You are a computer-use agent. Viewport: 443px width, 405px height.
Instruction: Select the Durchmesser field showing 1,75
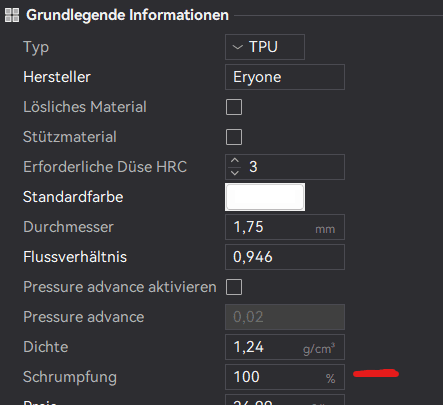point(285,227)
